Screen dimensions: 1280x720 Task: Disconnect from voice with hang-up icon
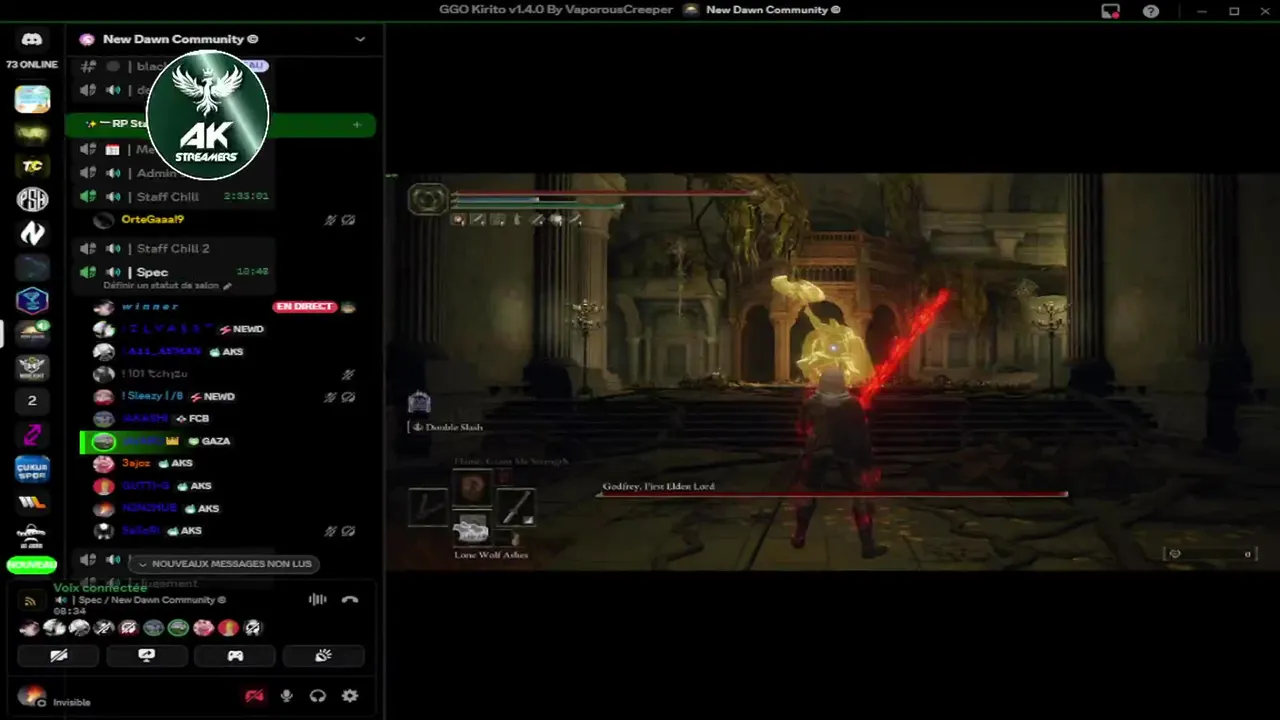tap(350, 599)
